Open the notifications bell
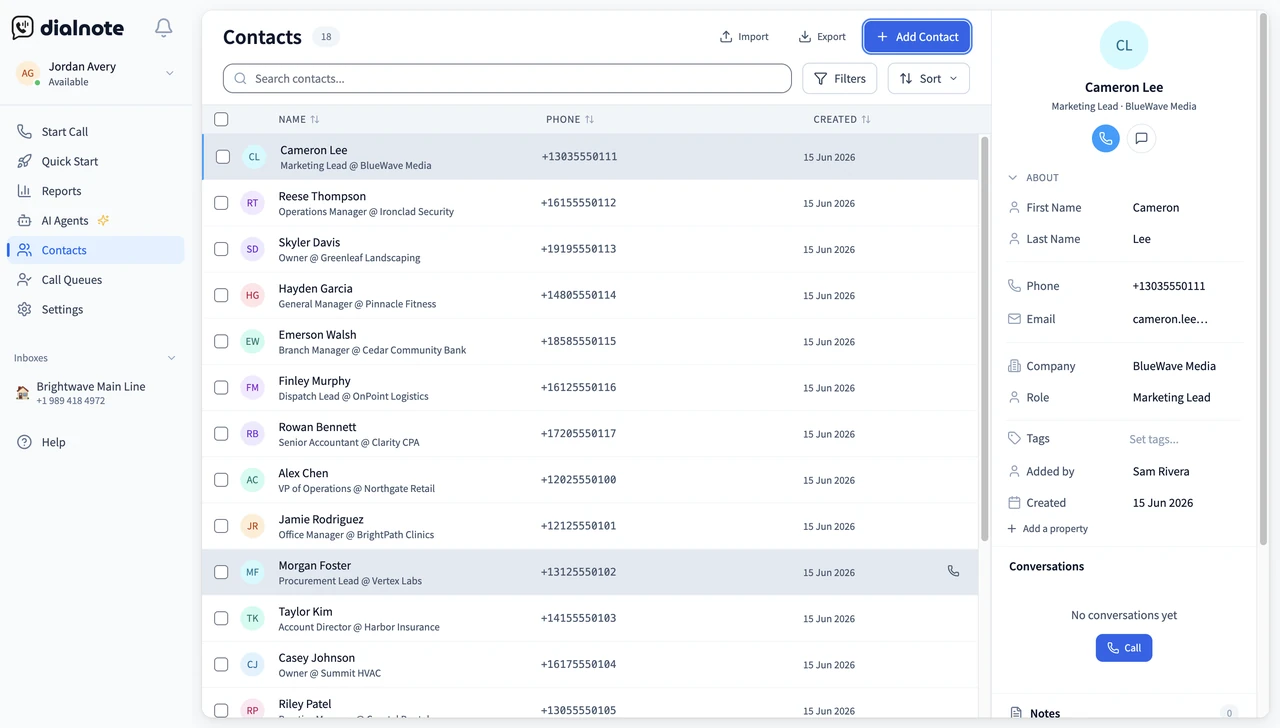This screenshot has width=1280, height=728. coord(164,28)
